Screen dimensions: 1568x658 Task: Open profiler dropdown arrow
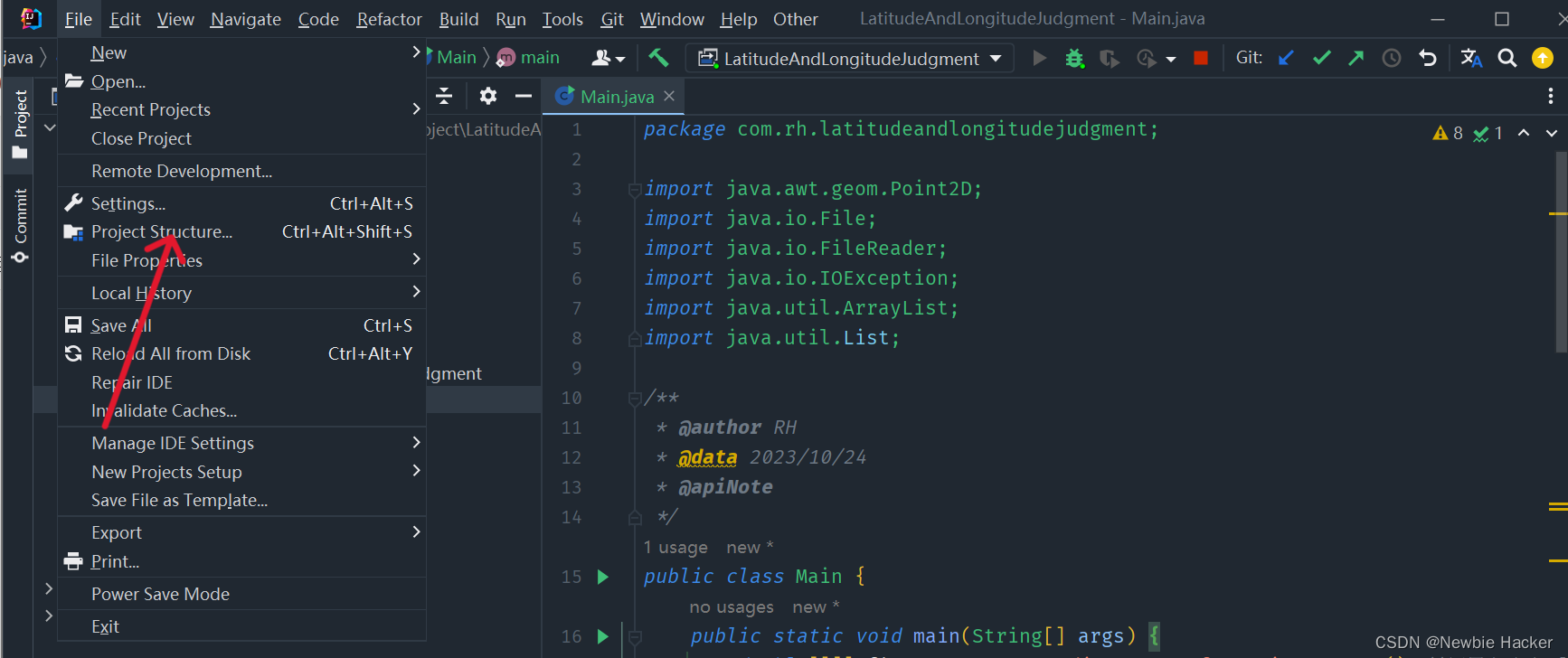pyautogui.click(x=1171, y=59)
